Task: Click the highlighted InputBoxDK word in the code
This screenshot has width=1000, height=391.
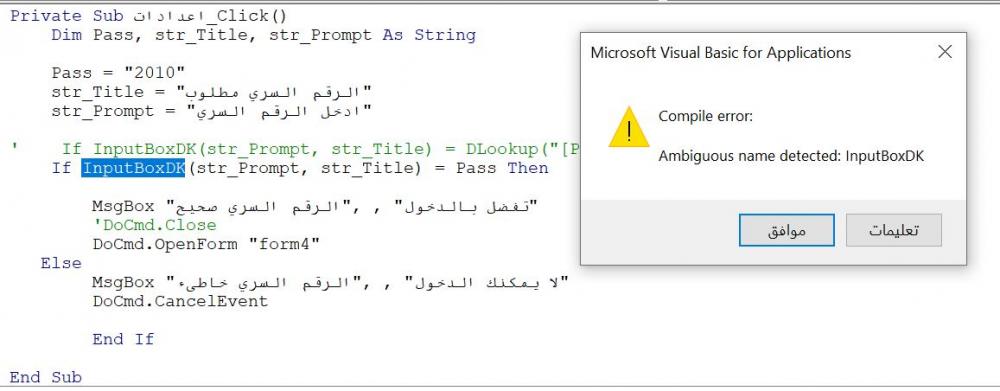Action: pyautogui.click(x=133, y=168)
